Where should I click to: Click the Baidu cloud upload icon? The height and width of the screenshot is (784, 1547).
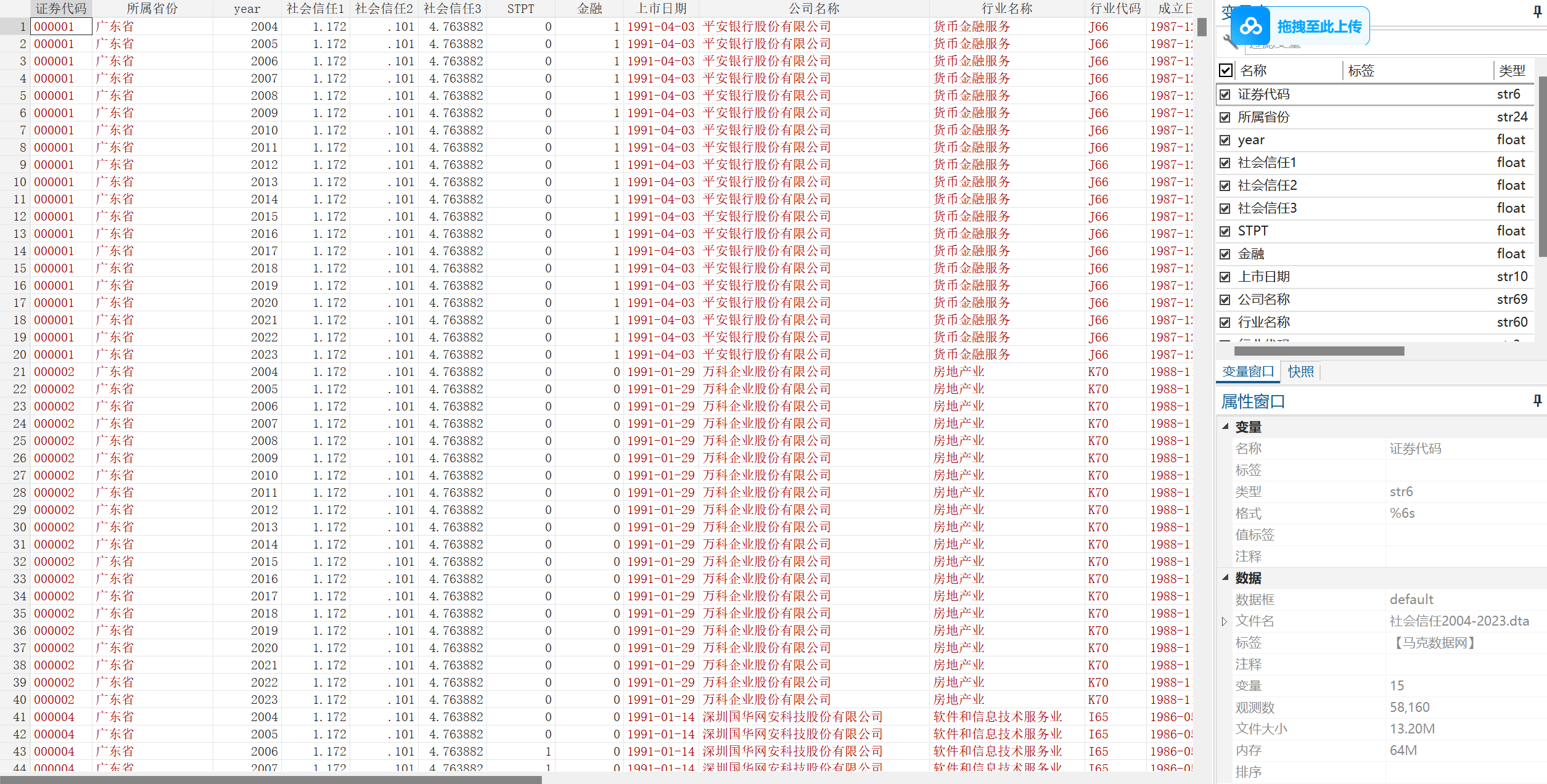(1251, 27)
